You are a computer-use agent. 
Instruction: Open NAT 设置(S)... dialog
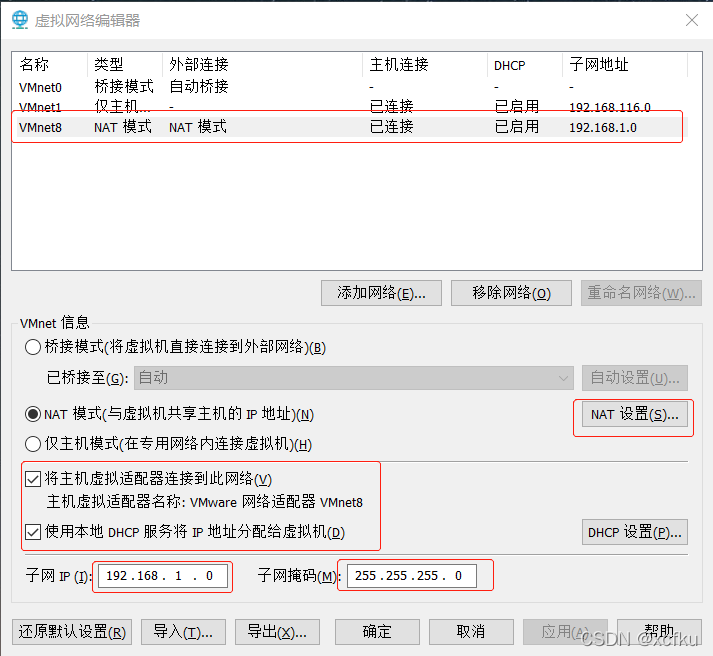[x=635, y=415]
